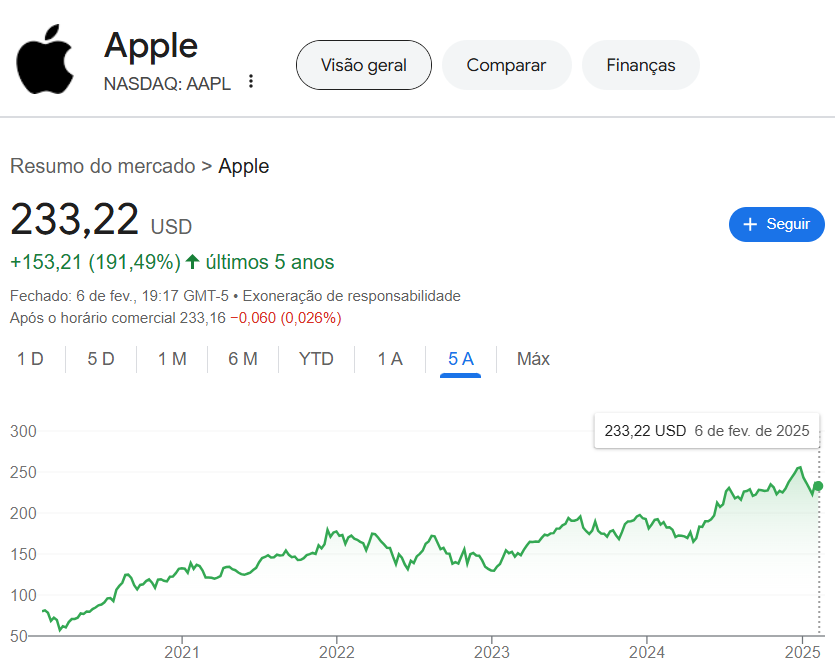835x671 pixels.
Task: Select the 5 A time range
Action: coord(461,359)
